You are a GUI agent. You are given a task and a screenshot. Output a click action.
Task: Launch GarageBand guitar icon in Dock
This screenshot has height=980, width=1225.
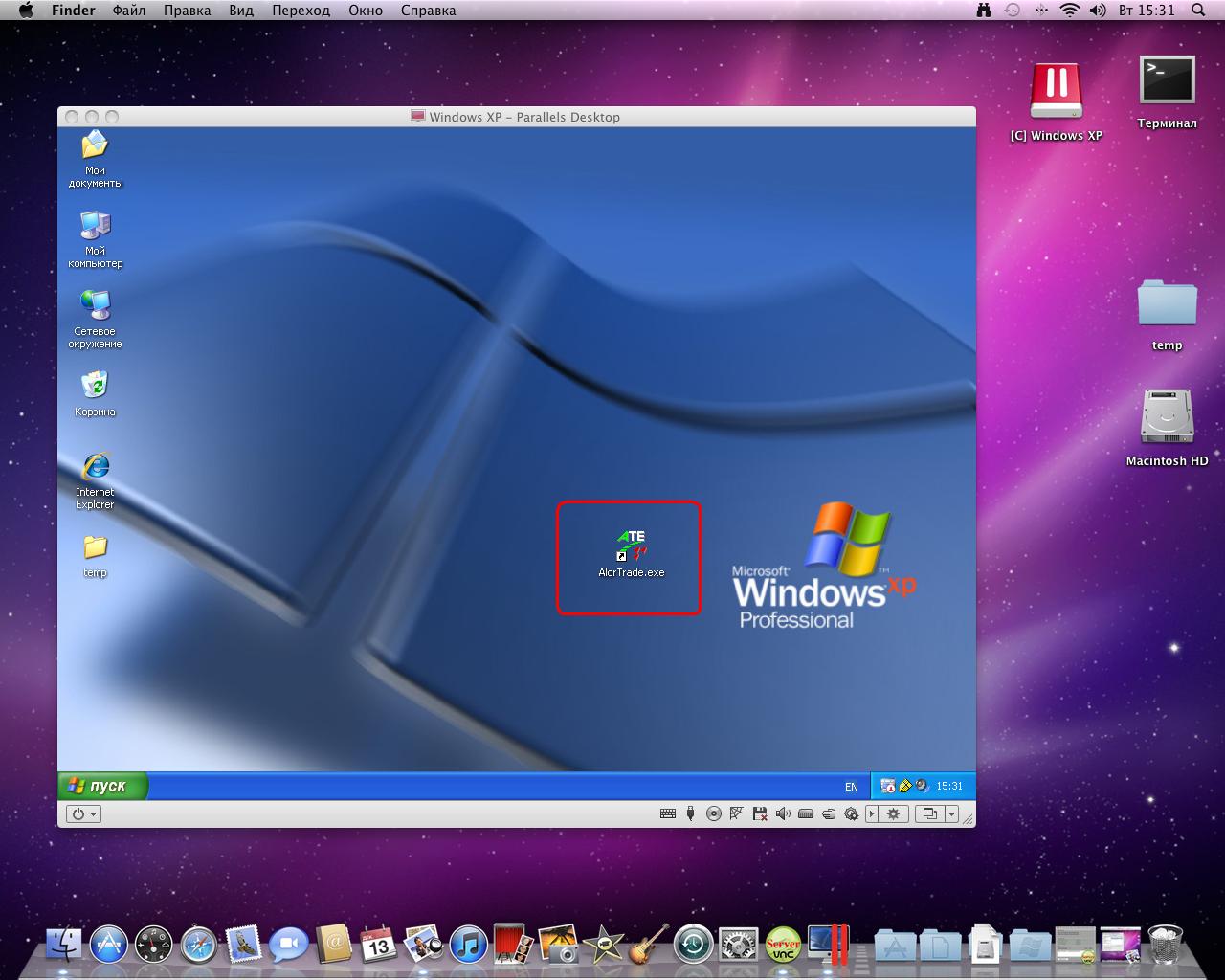click(649, 944)
